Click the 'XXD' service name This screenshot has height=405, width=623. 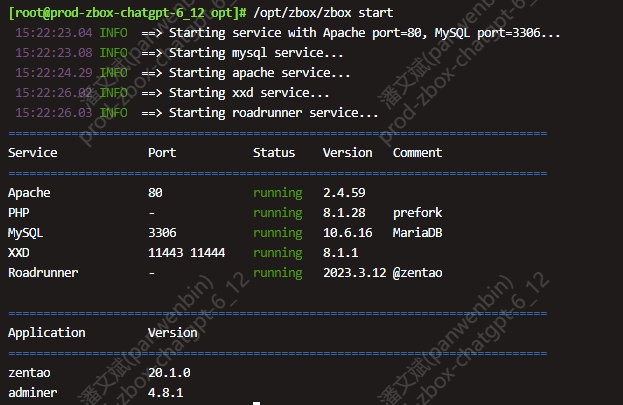19,253
